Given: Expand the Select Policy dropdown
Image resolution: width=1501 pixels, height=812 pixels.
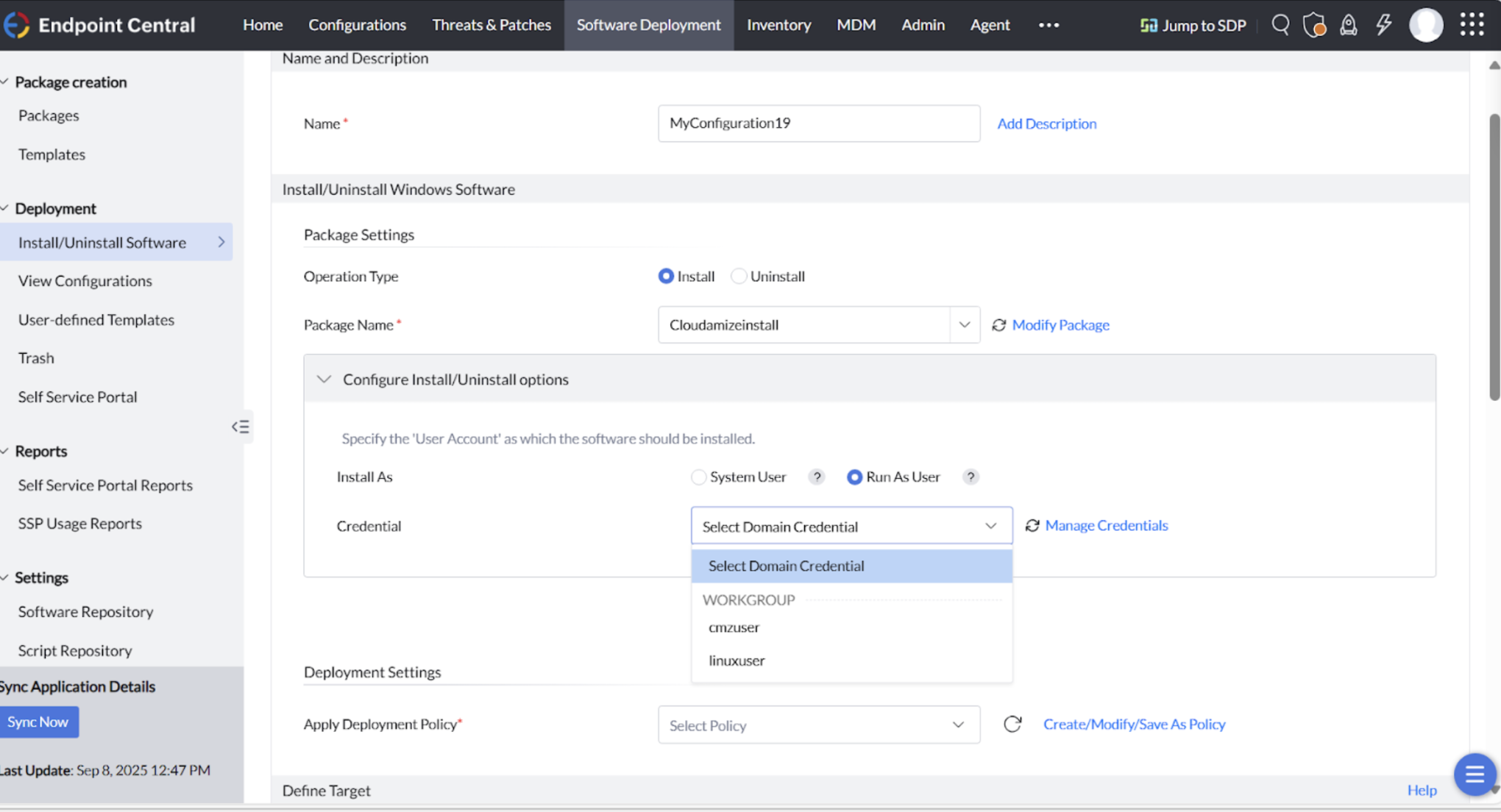Looking at the screenshot, I should click(x=818, y=725).
